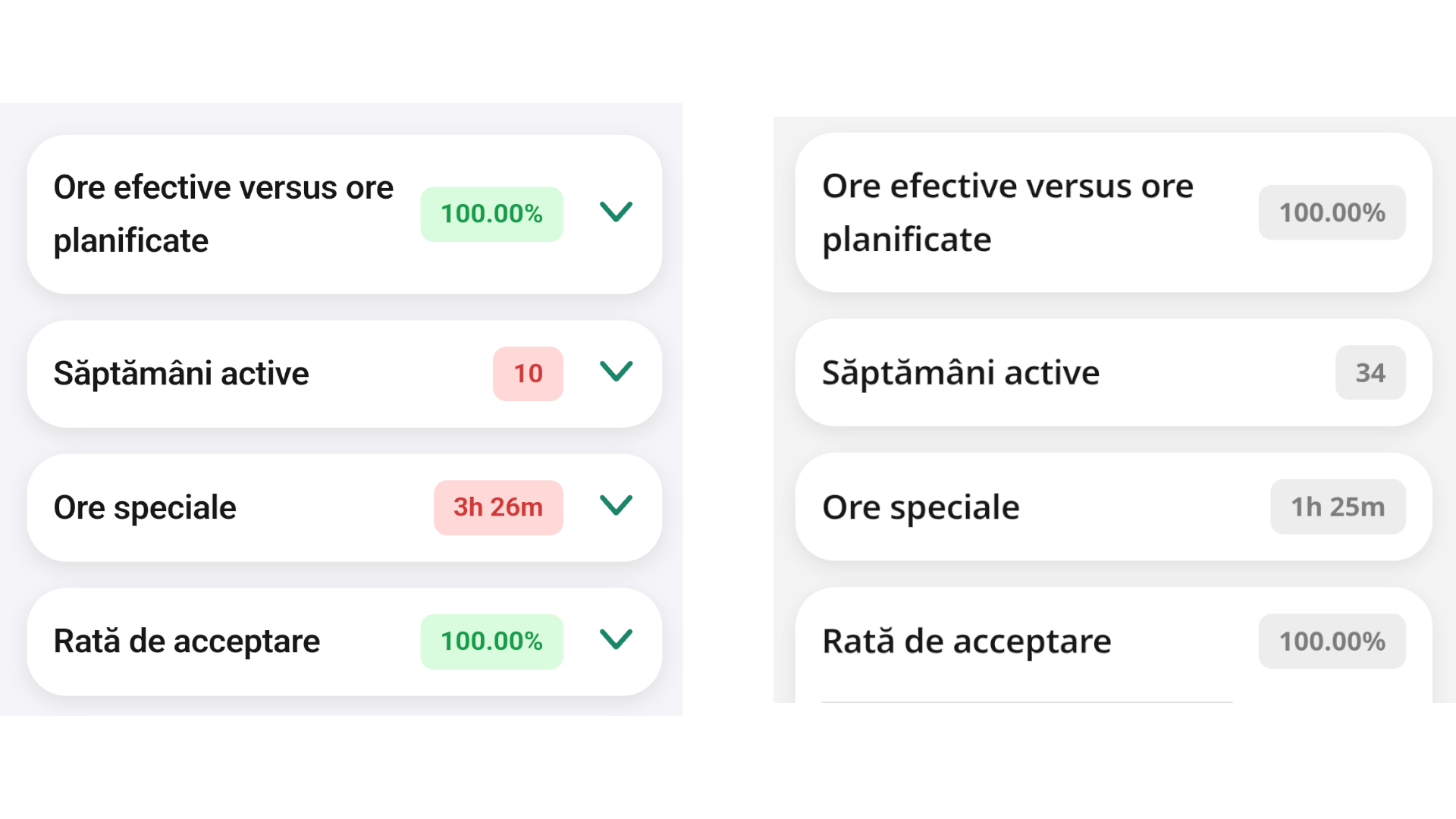Click the red 3h 26m badge

pyautogui.click(x=498, y=507)
